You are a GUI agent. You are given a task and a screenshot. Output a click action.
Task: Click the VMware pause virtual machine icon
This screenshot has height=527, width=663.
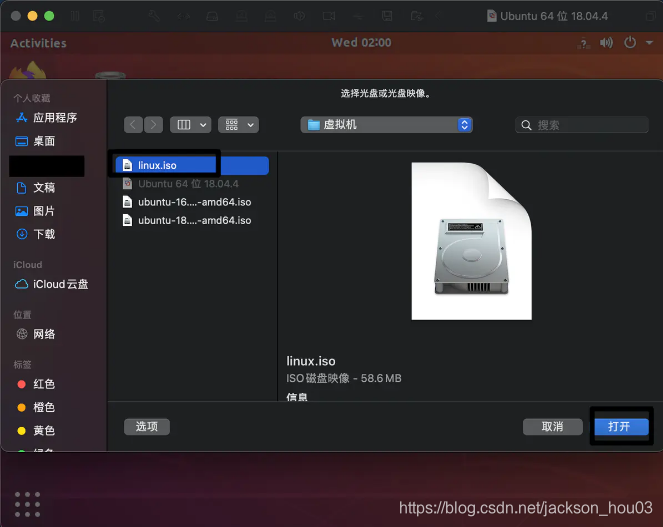pyautogui.click(x=75, y=16)
